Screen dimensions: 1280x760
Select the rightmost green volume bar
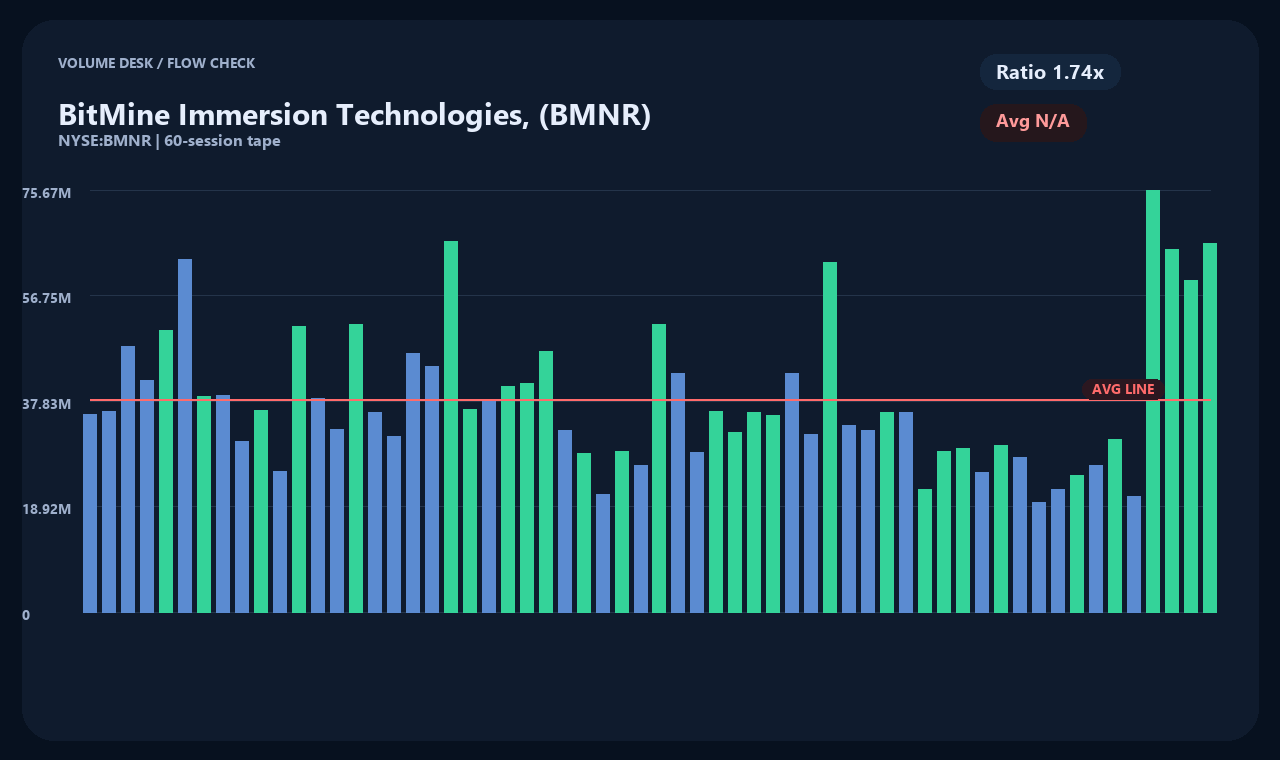tap(1210, 428)
